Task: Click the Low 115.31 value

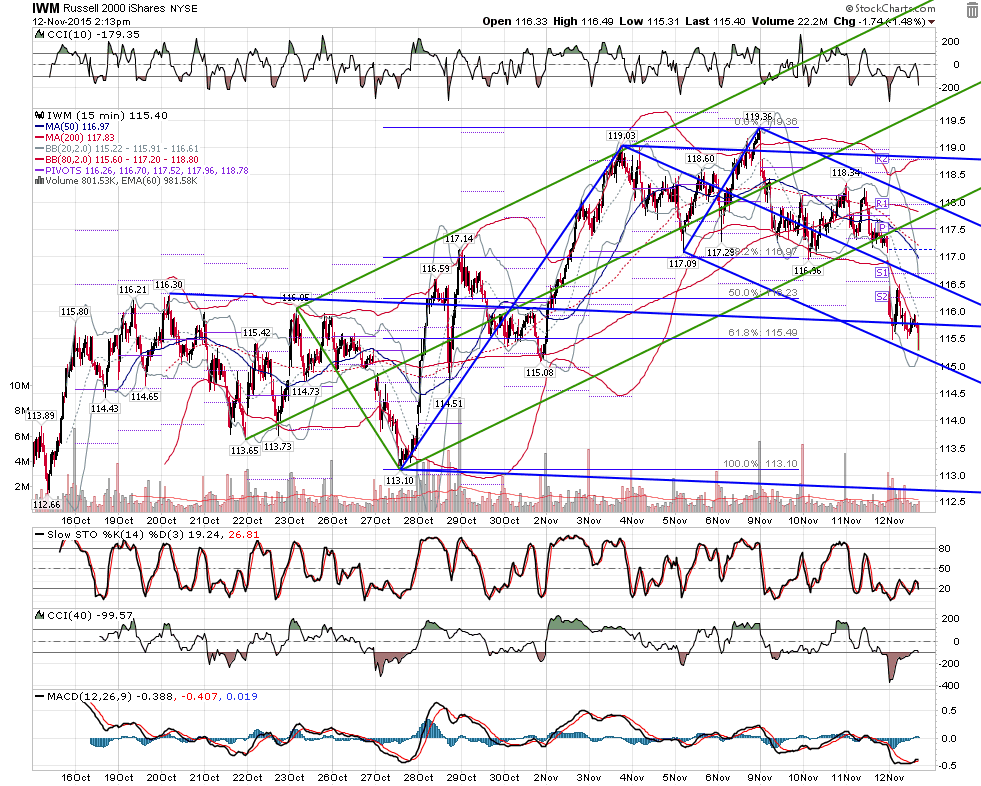Action: (x=649, y=21)
